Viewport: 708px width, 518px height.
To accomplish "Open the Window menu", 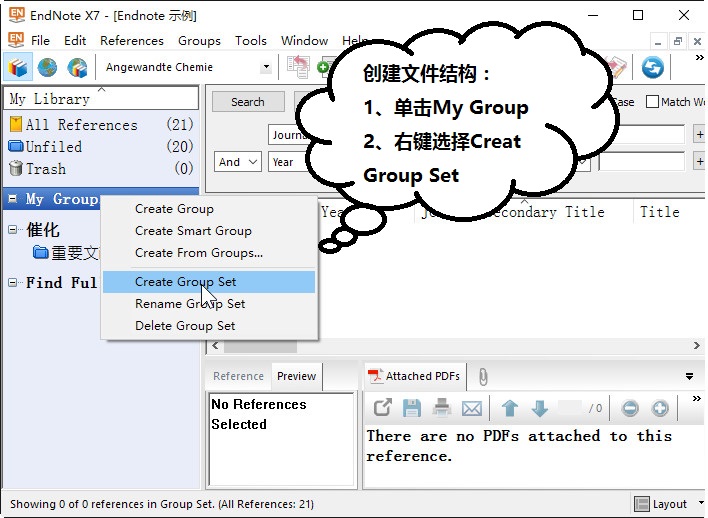I will click(x=304, y=41).
